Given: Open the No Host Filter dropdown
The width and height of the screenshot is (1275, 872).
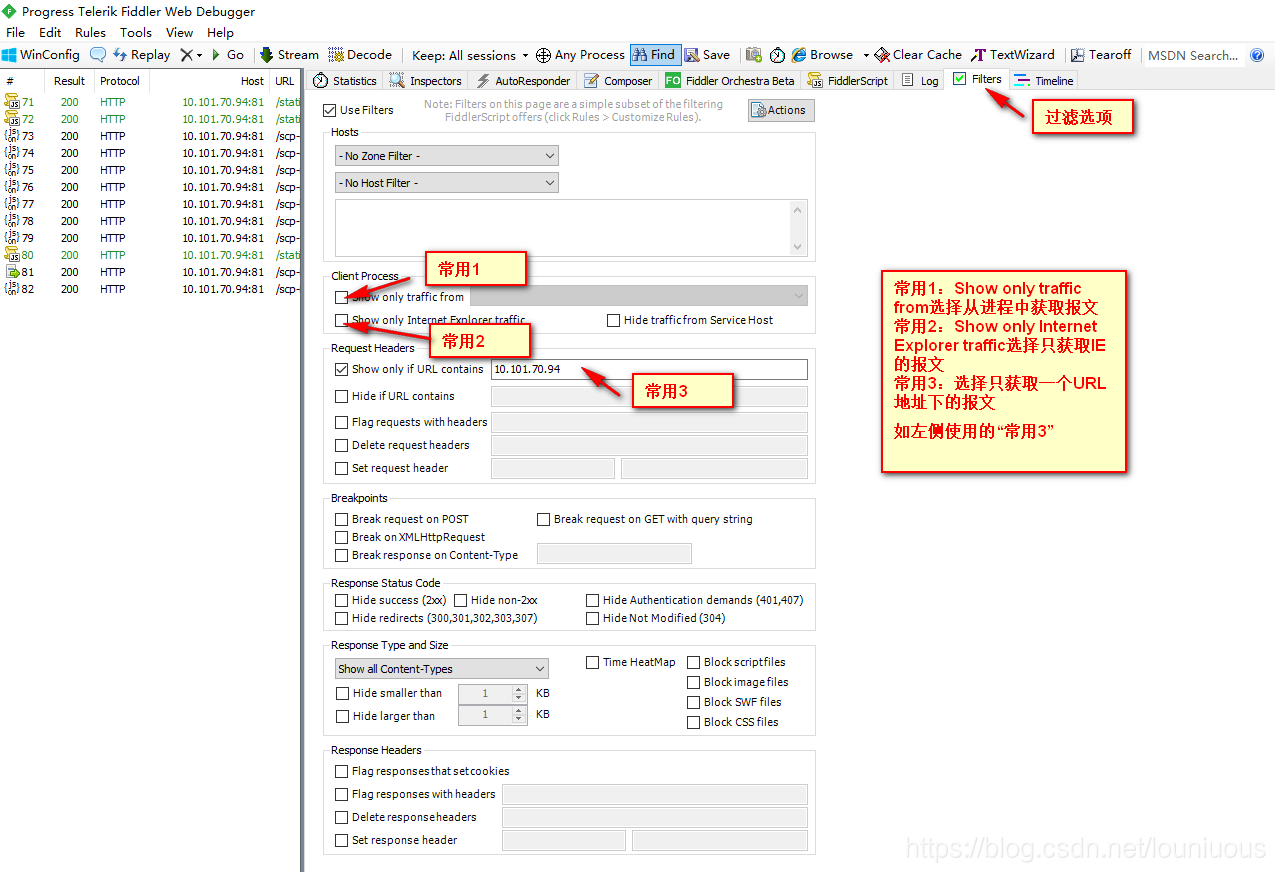Looking at the screenshot, I should click(x=447, y=183).
